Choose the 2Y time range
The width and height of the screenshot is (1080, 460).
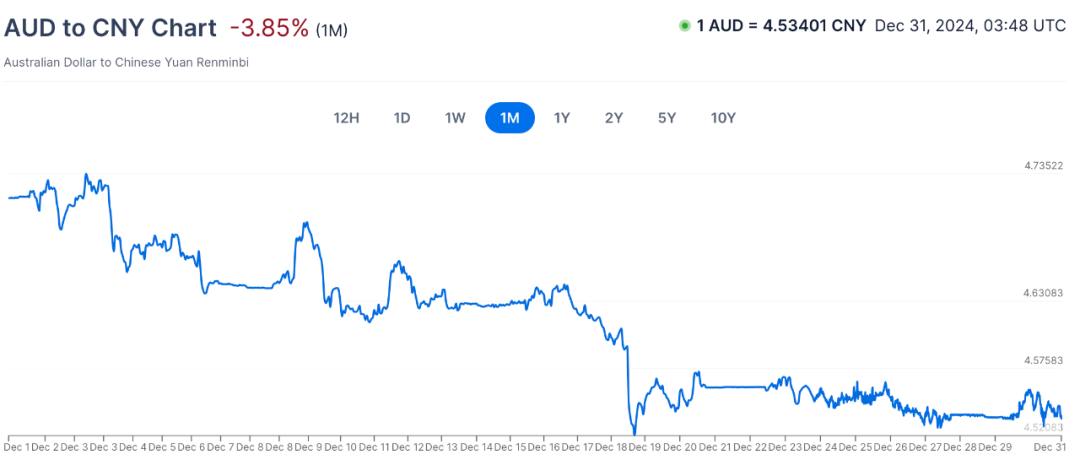coord(614,118)
